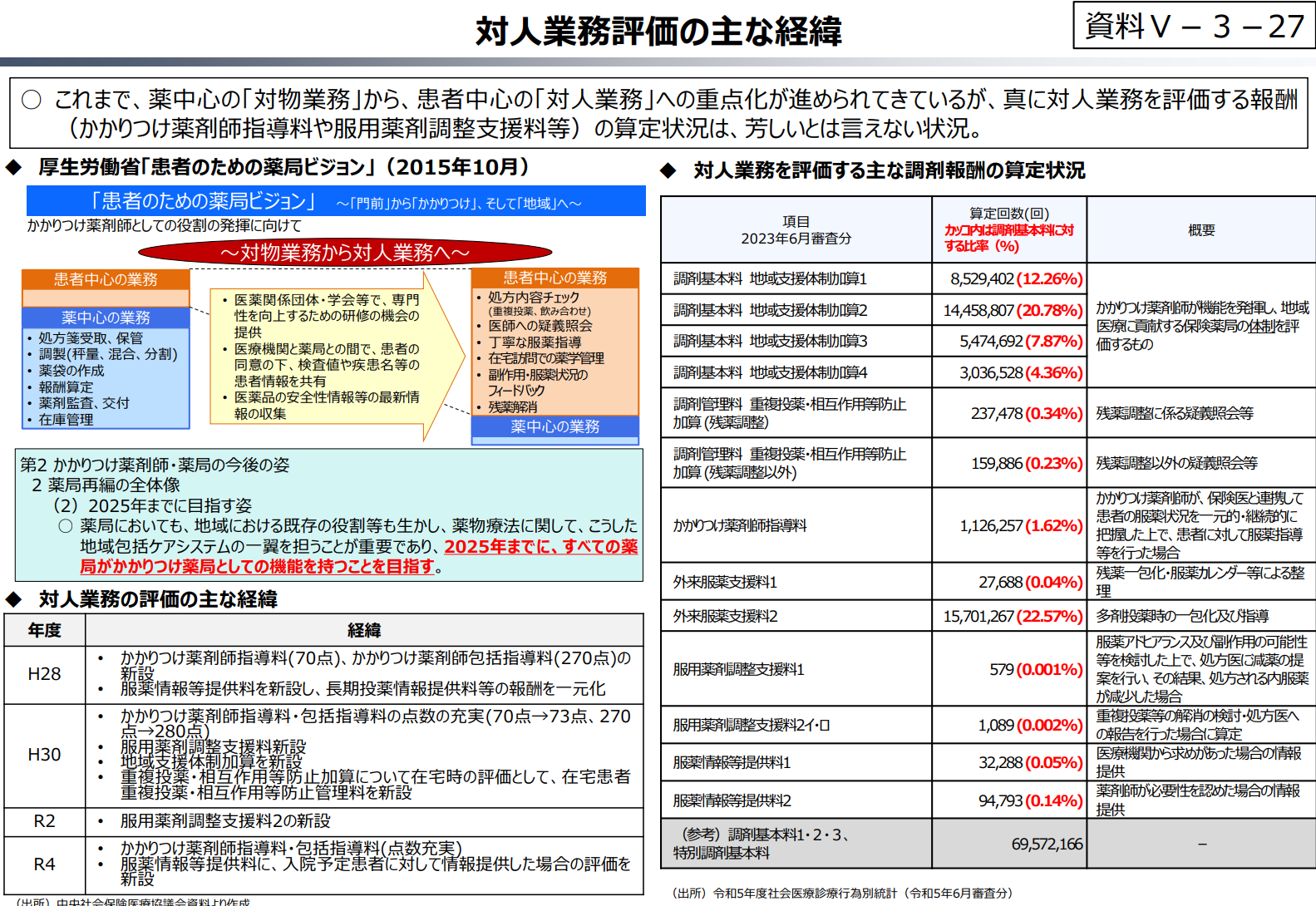Viewport: 1316px width, 906px height.
Task: Click the circle bullet before 薬局においても
Action: 66,526
